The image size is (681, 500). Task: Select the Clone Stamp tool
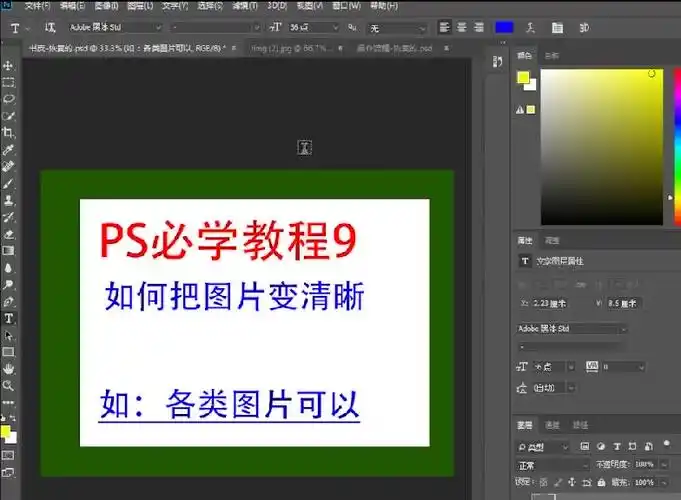pos(8,200)
